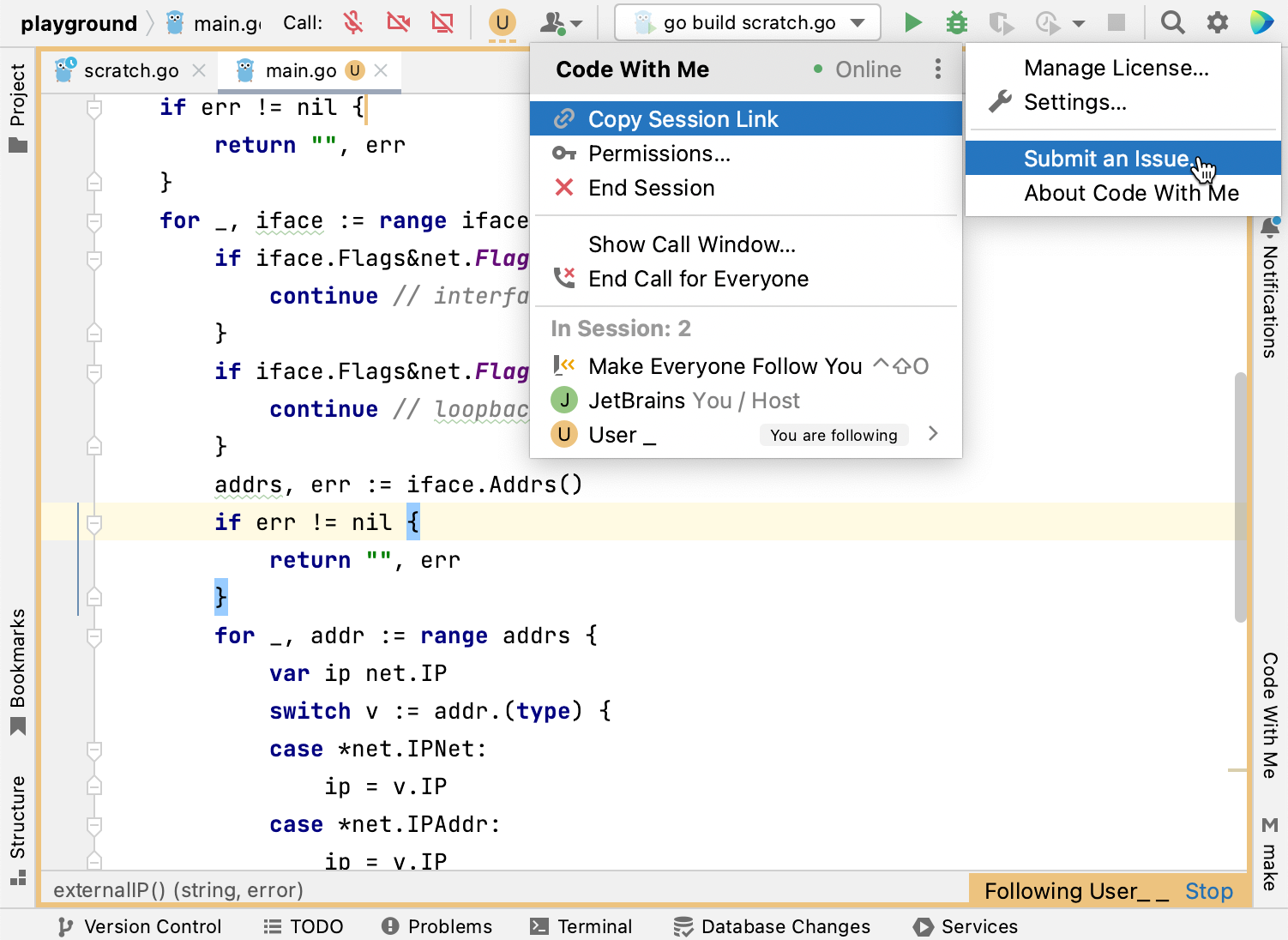Open About Code With Me
1288x940 pixels.
(x=1123, y=193)
